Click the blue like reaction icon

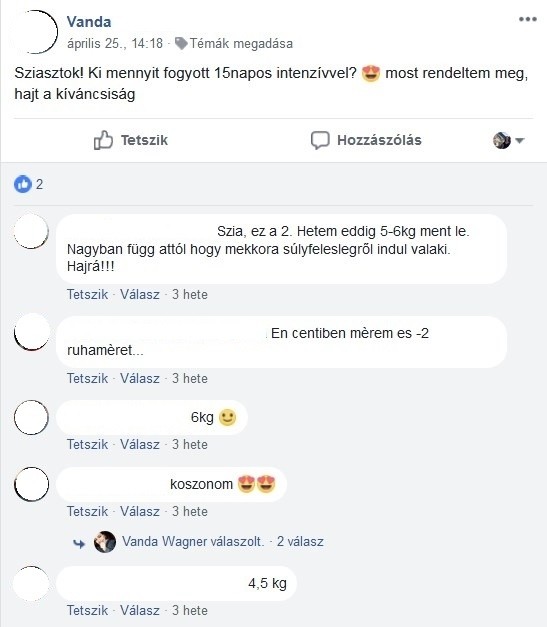coord(23,184)
